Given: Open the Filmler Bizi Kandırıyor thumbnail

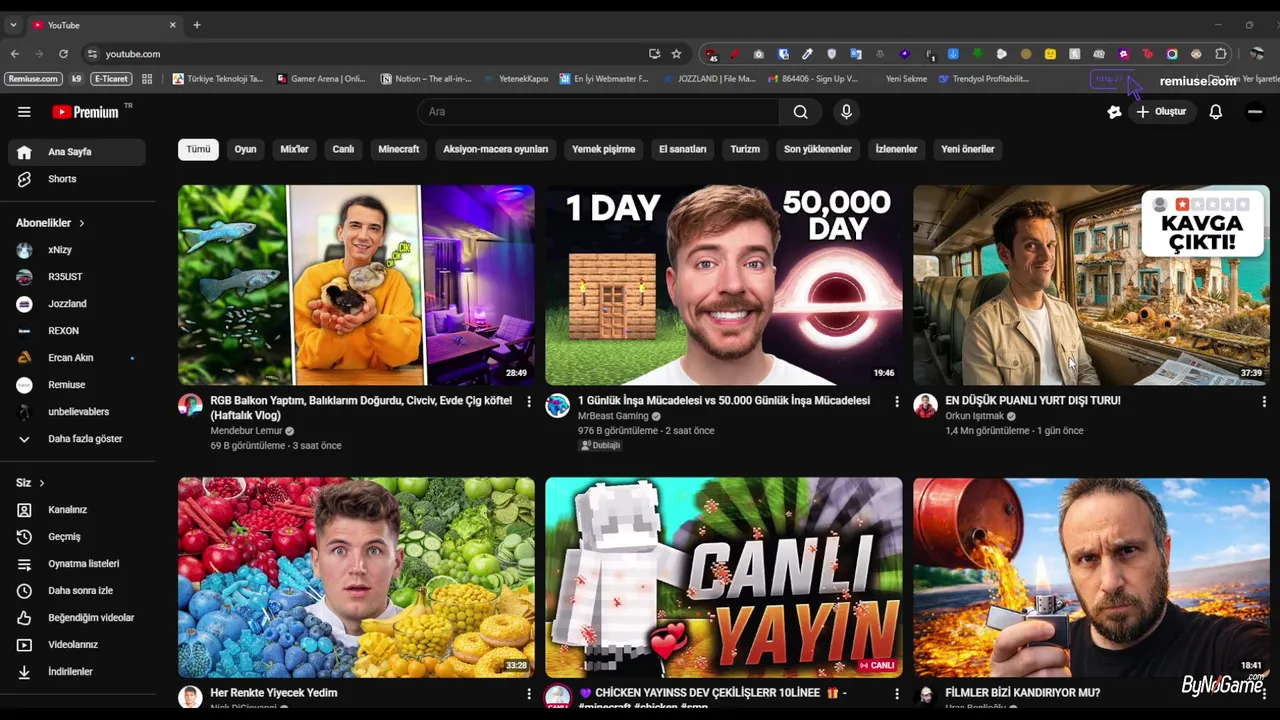Looking at the screenshot, I should pos(1091,577).
